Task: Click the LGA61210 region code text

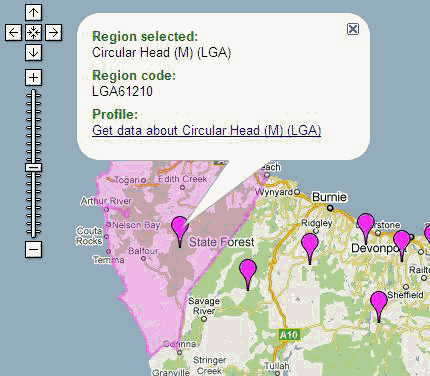Action: (x=122, y=91)
